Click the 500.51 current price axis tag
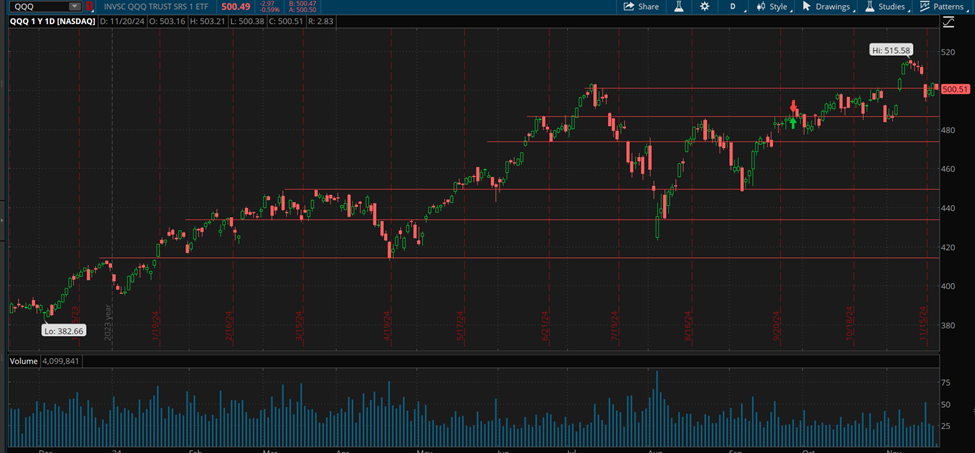 pos(957,89)
